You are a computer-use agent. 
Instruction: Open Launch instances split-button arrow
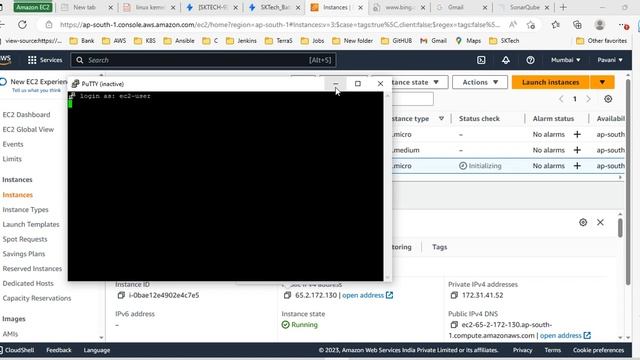click(x=602, y=82)
